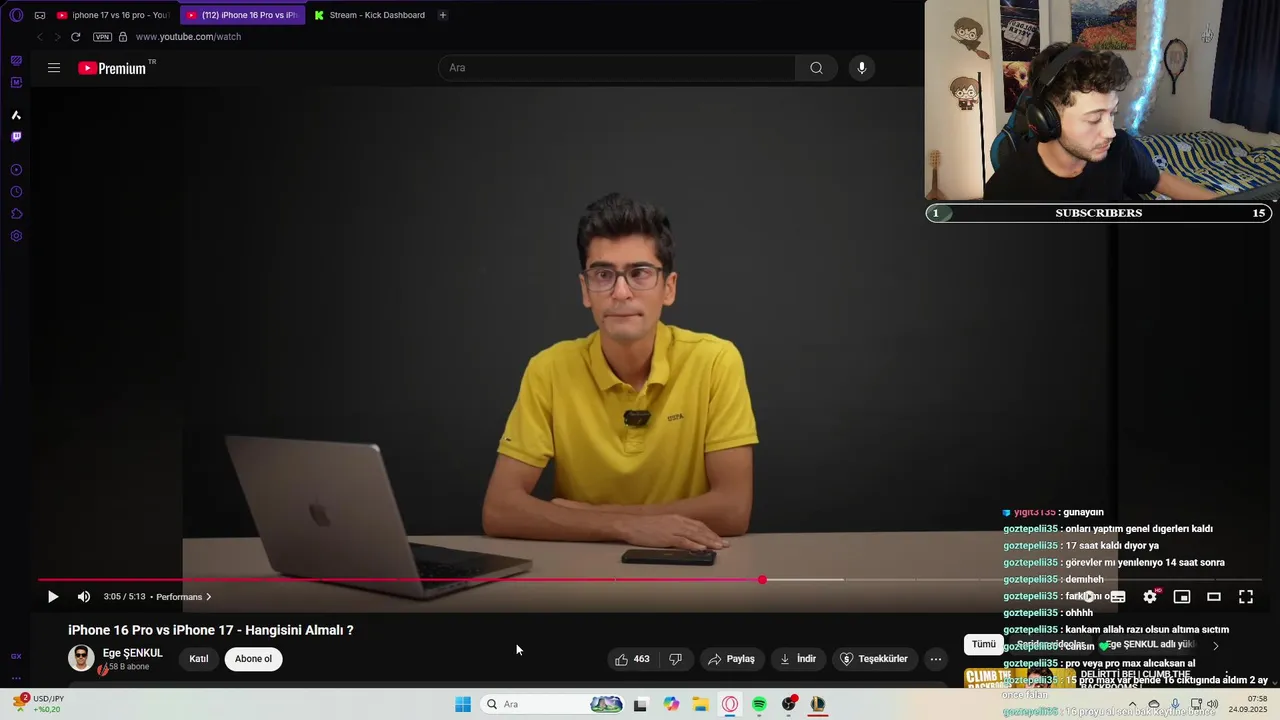This screenshot has width=1280, height=720.
Task: Open the VPN badge in address bar
Action: tap(102, 37)
